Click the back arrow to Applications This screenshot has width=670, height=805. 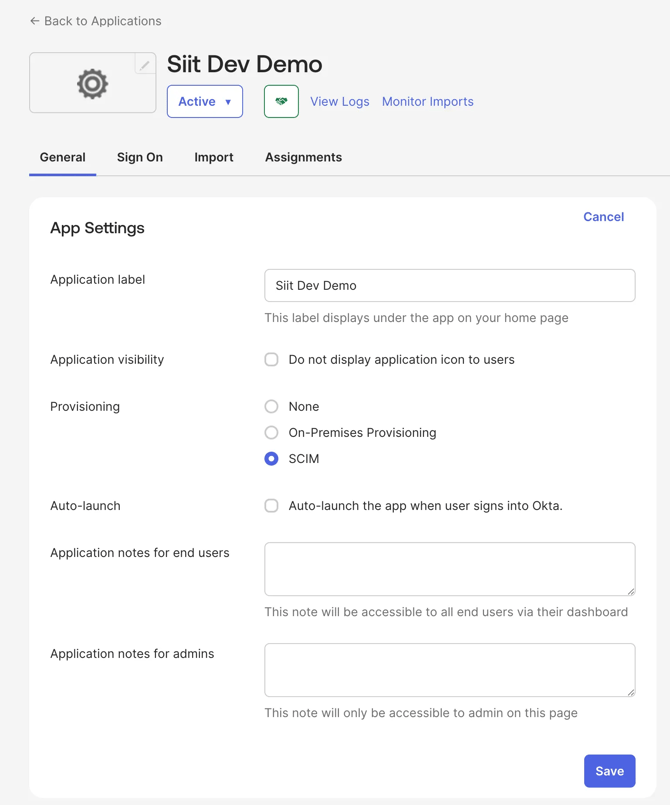click(35, 21)
